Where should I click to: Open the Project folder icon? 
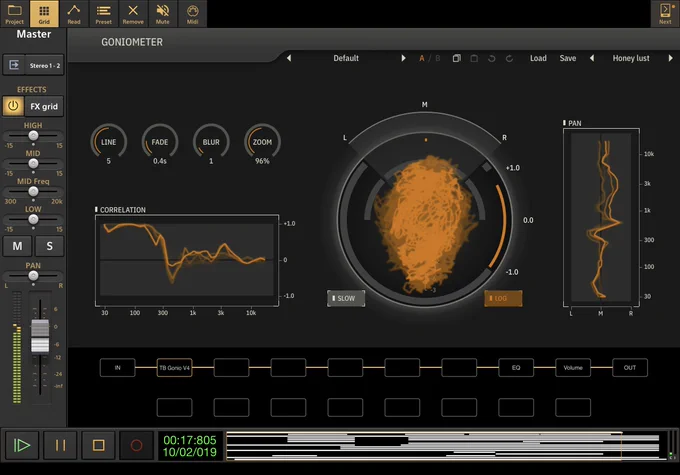click(14, 13)
